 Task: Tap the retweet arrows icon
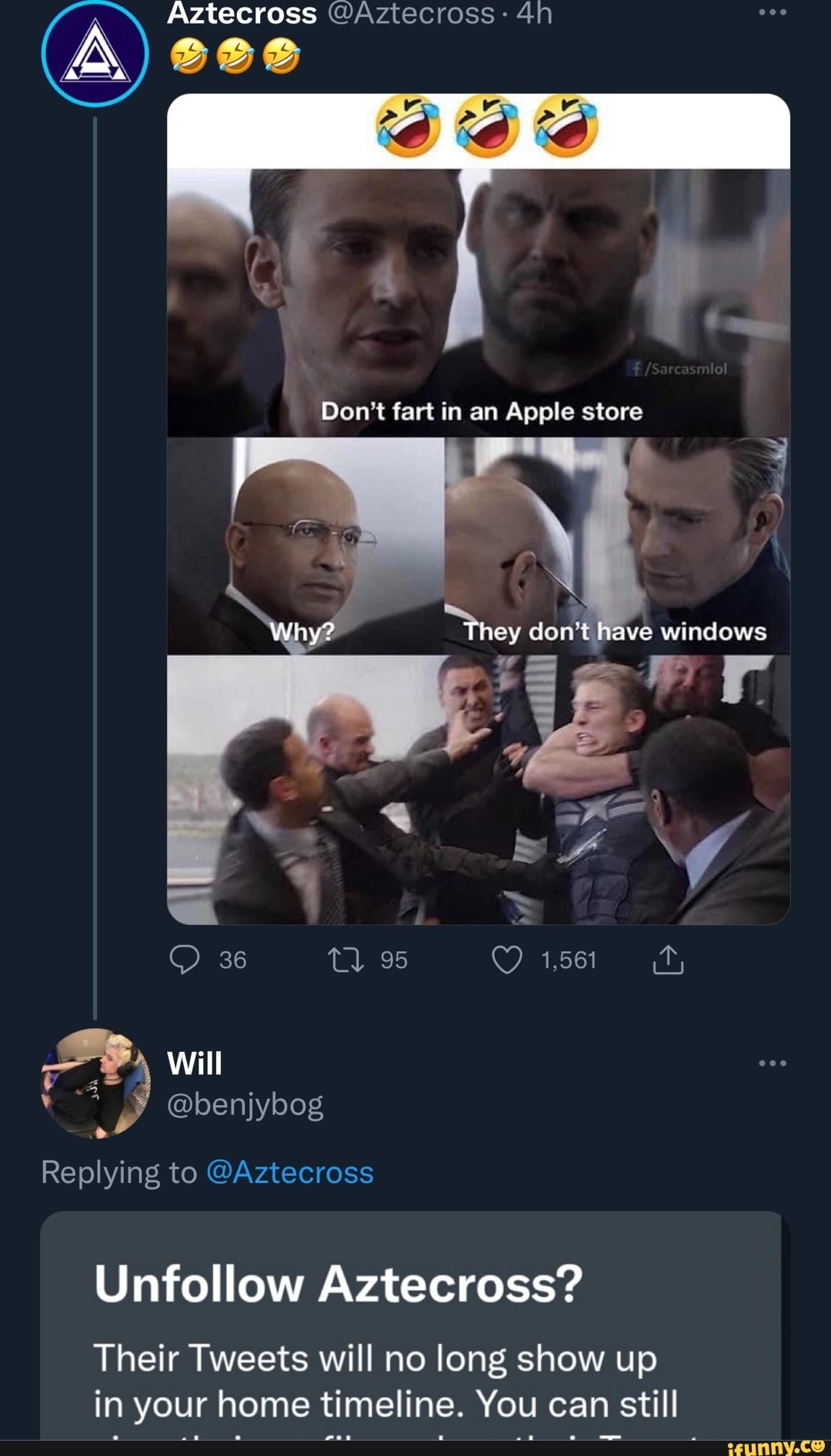346,960
